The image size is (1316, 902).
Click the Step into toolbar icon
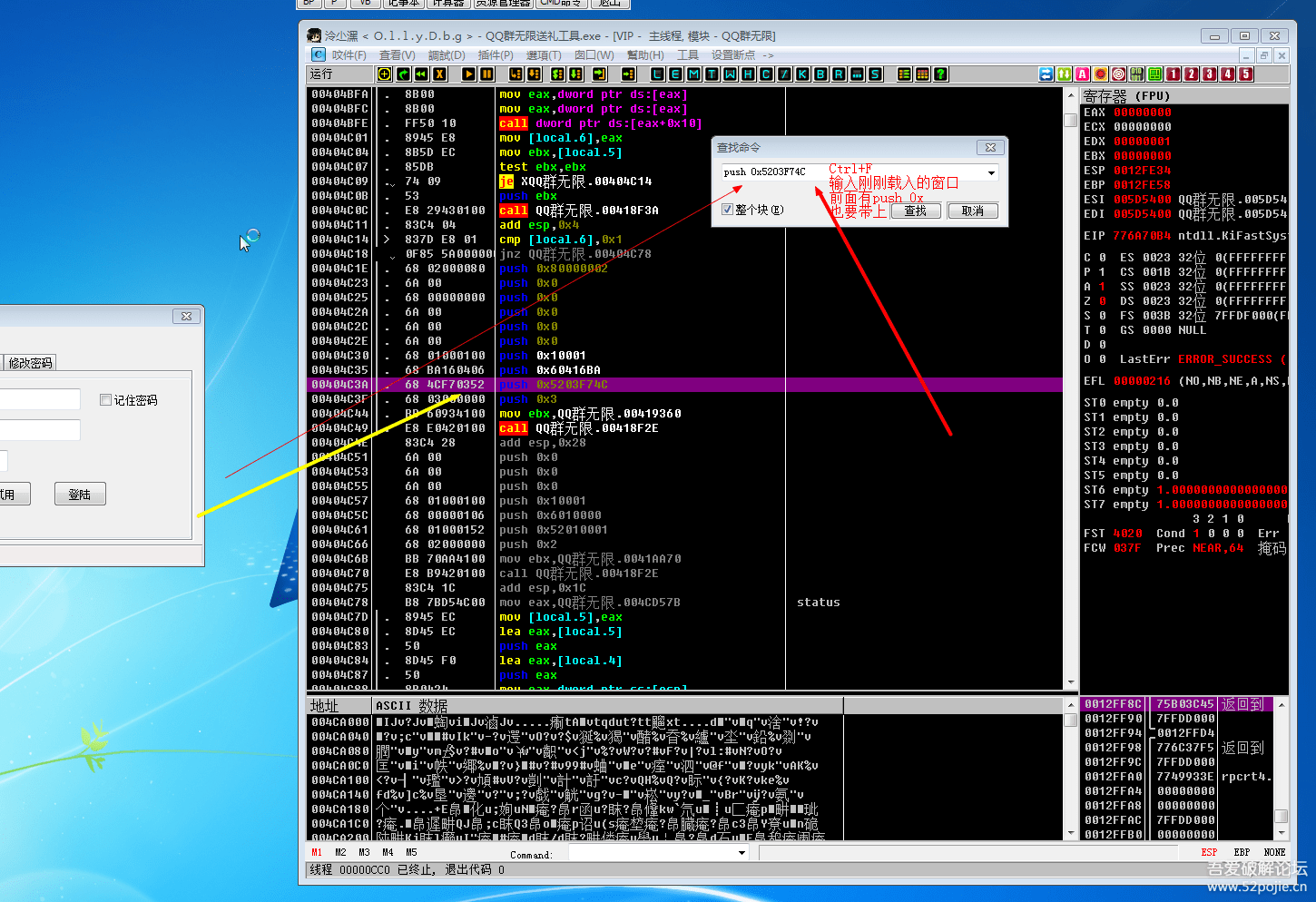[x=516, y=74]
